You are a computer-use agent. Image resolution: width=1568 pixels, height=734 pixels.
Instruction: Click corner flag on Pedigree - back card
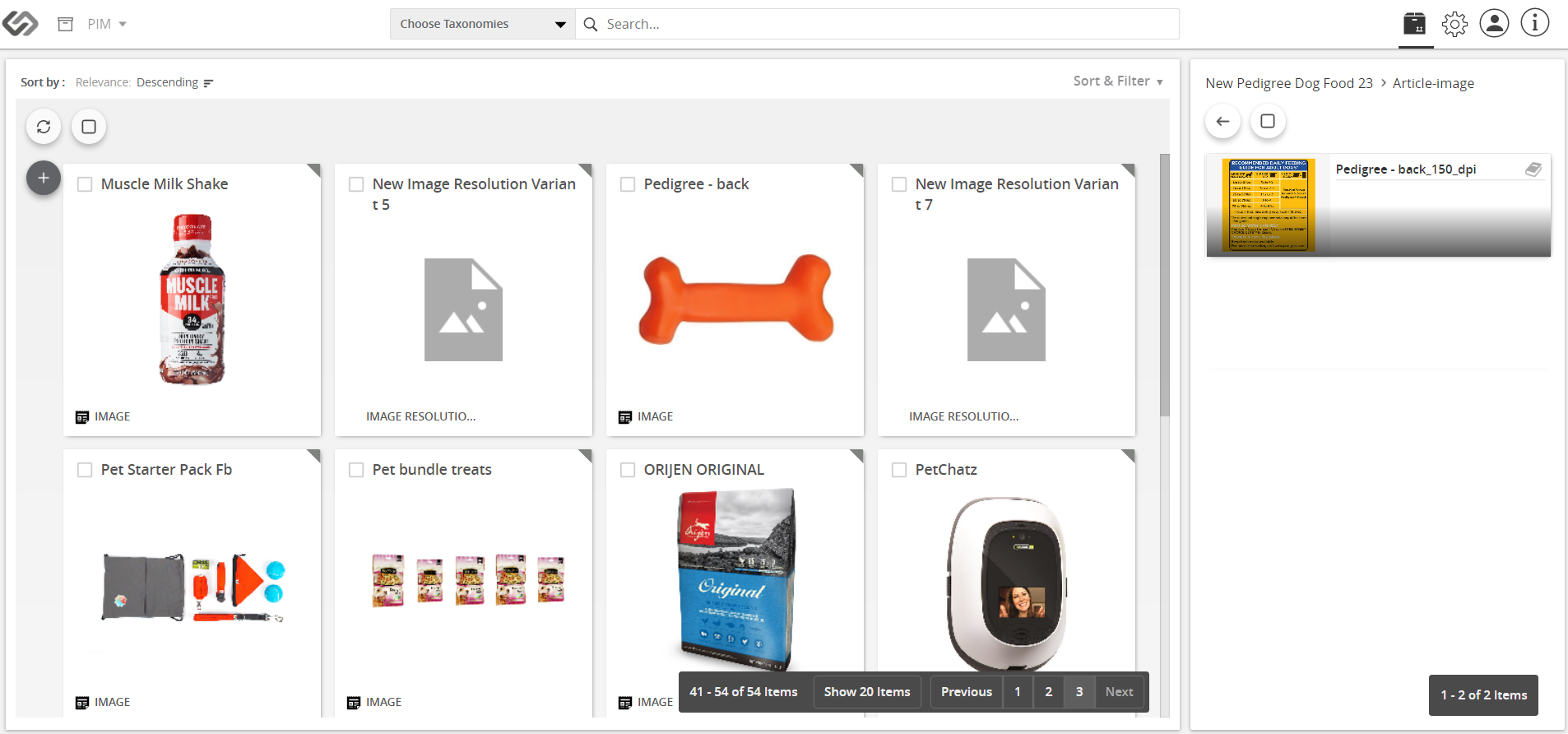point(858,170)
